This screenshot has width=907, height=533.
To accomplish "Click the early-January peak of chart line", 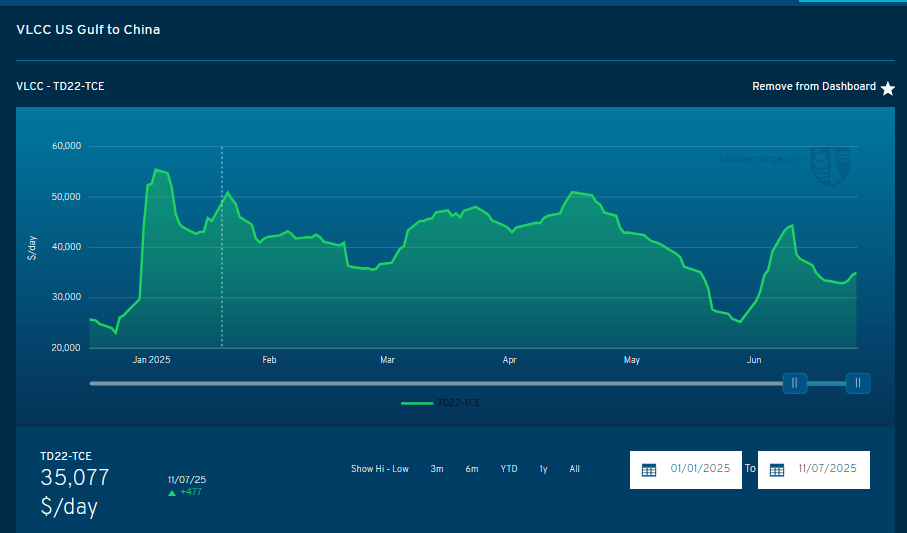I will (x=156, y=170).
